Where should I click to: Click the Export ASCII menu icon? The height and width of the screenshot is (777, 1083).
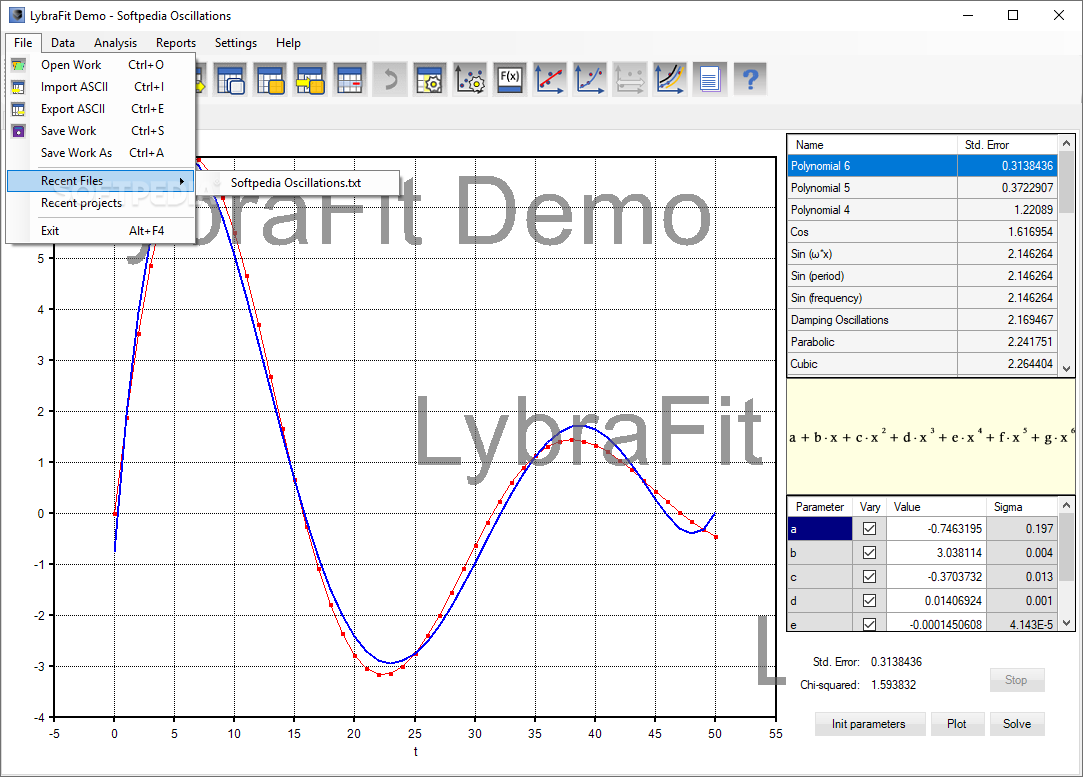19,109
